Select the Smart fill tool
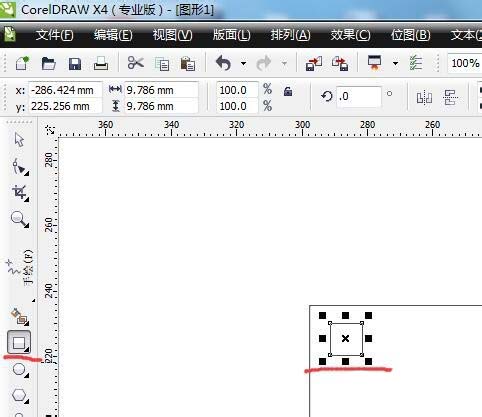Screen dimensions: 482x417 20,317
